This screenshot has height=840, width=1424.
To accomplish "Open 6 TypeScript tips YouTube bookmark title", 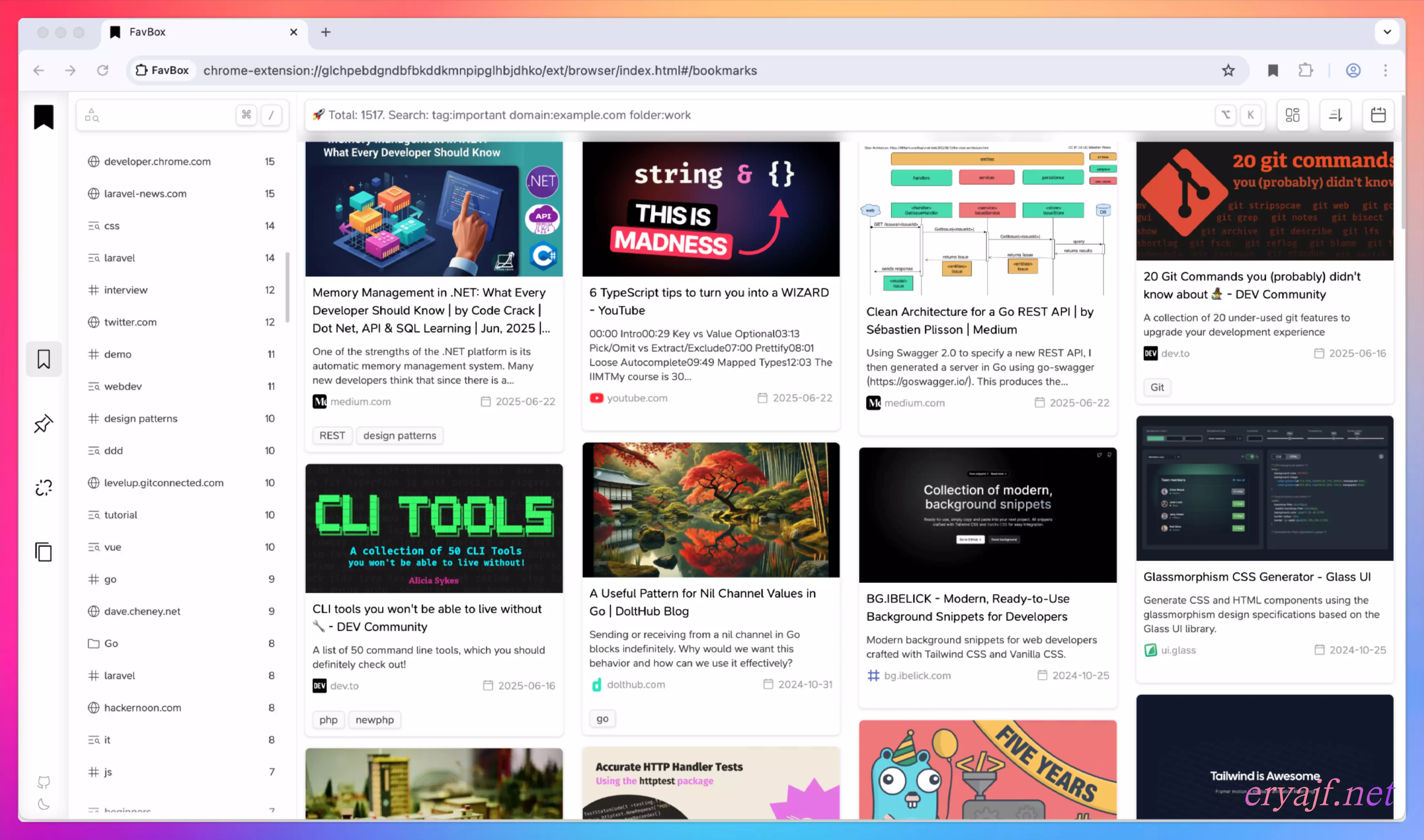I will click(x=709, y=301).
